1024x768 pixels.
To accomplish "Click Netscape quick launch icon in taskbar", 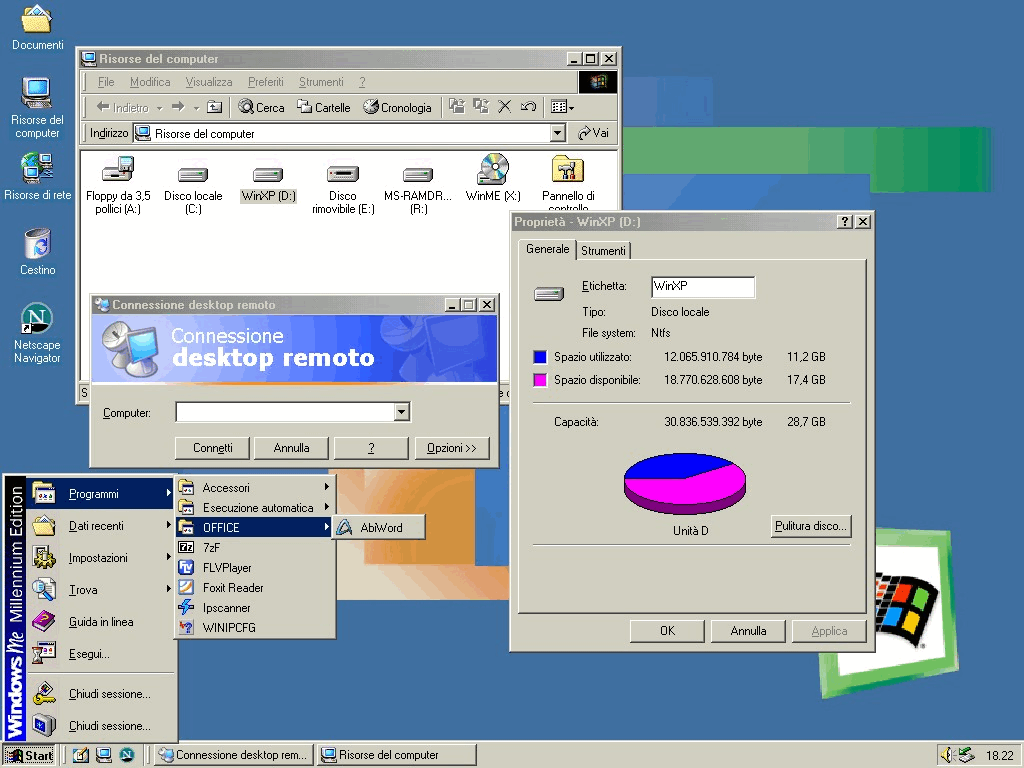I will click(127, 755).
